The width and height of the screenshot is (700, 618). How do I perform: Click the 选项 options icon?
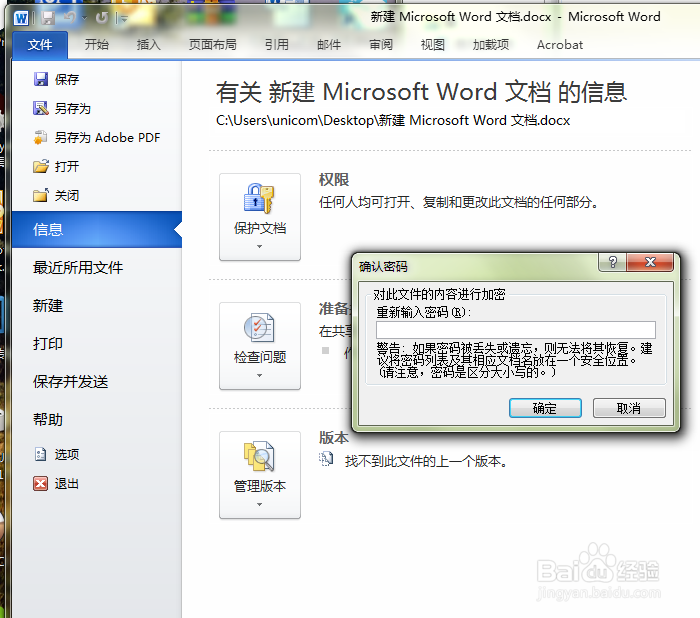(x=41, y=455)
